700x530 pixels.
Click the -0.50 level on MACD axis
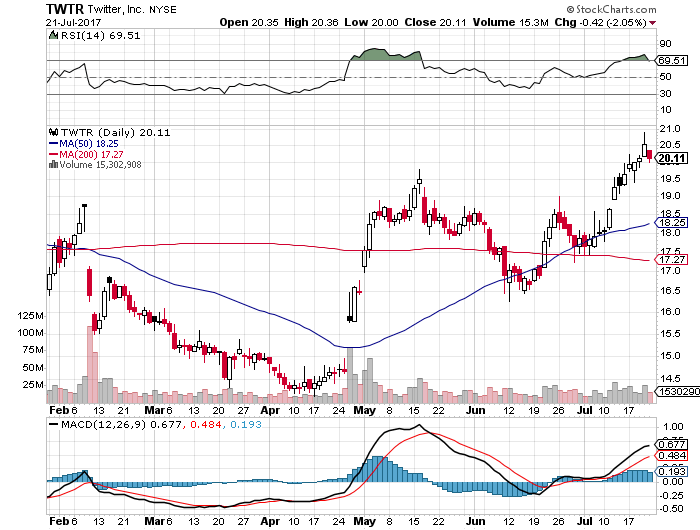click(x=671, y=509)
